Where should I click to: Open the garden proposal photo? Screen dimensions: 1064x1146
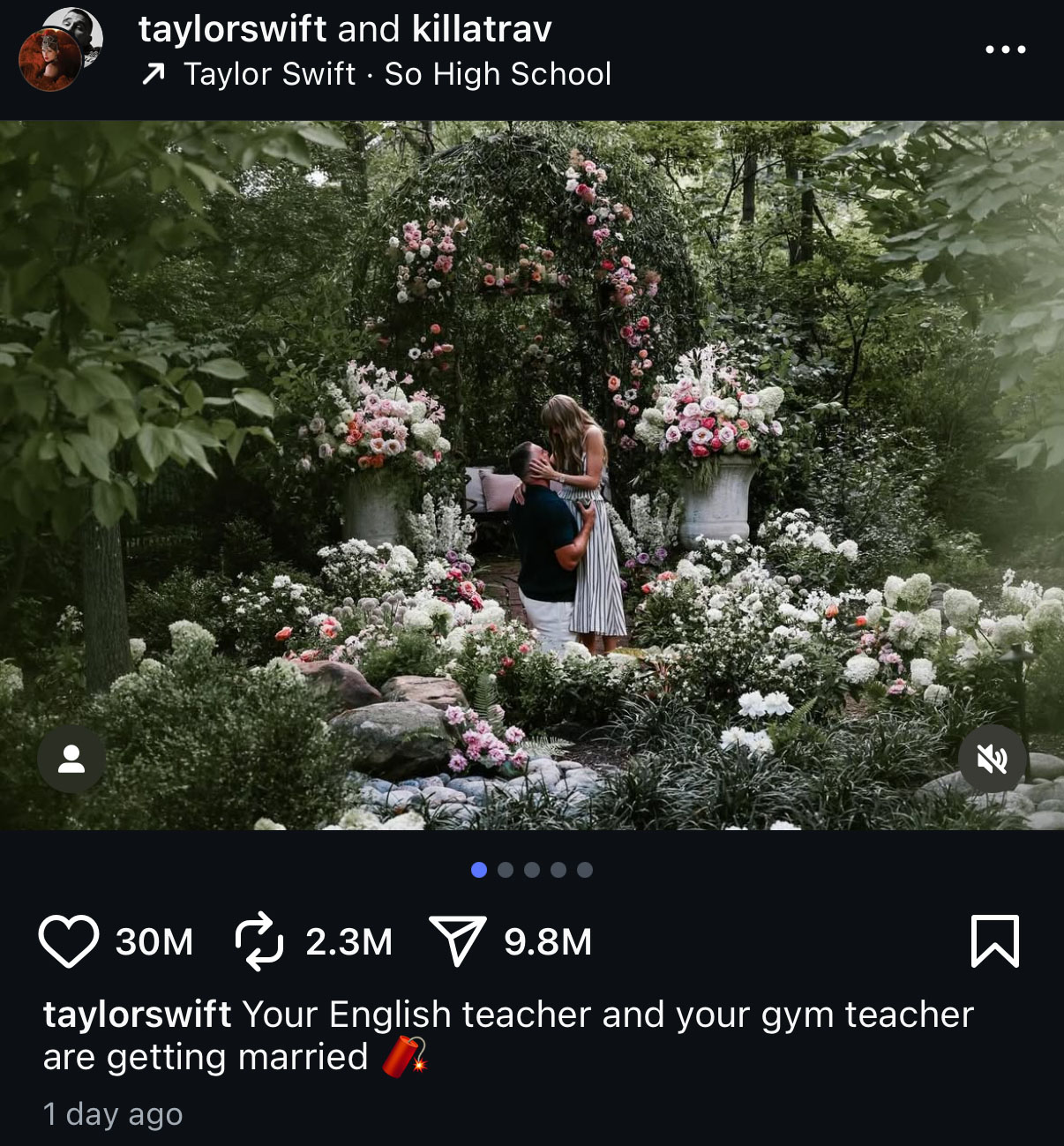point(532,475)
